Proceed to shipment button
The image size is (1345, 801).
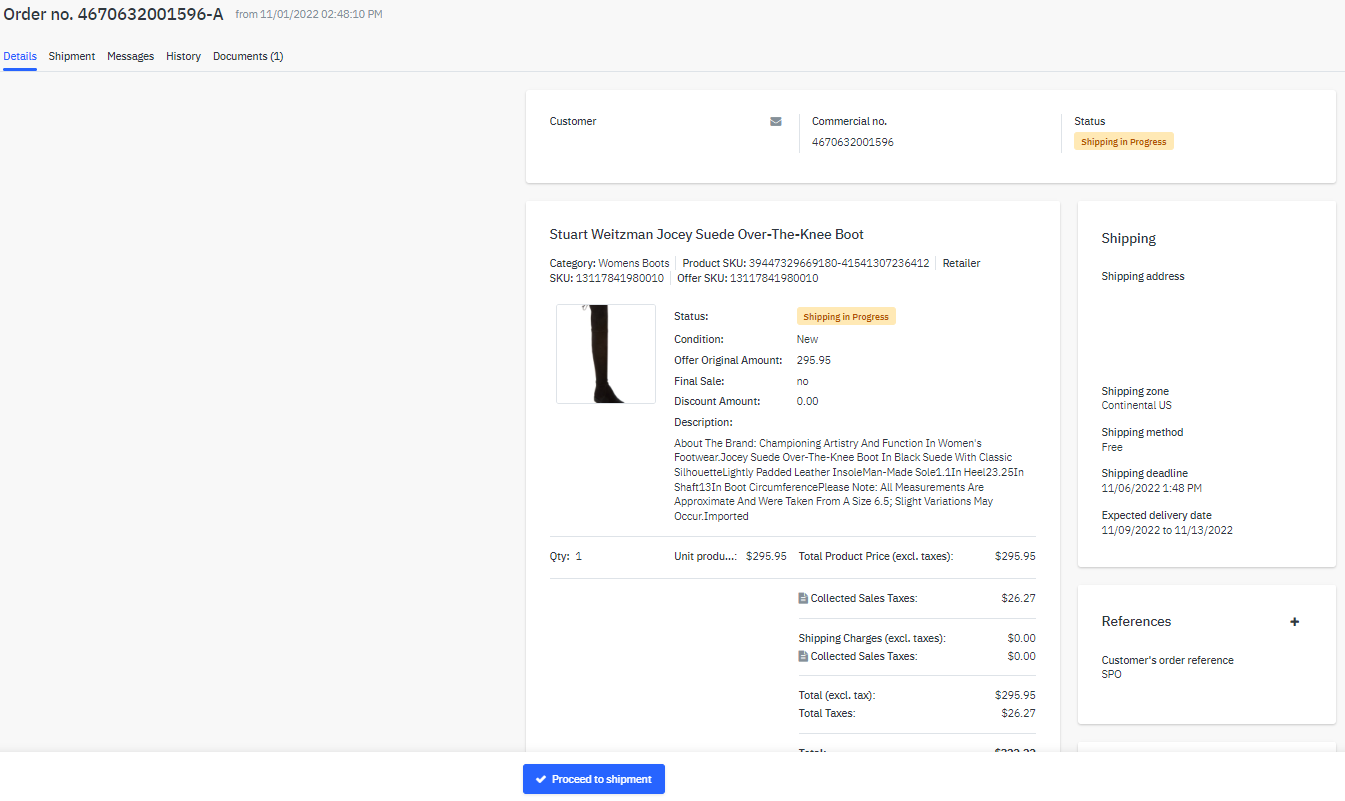point(594,779)
